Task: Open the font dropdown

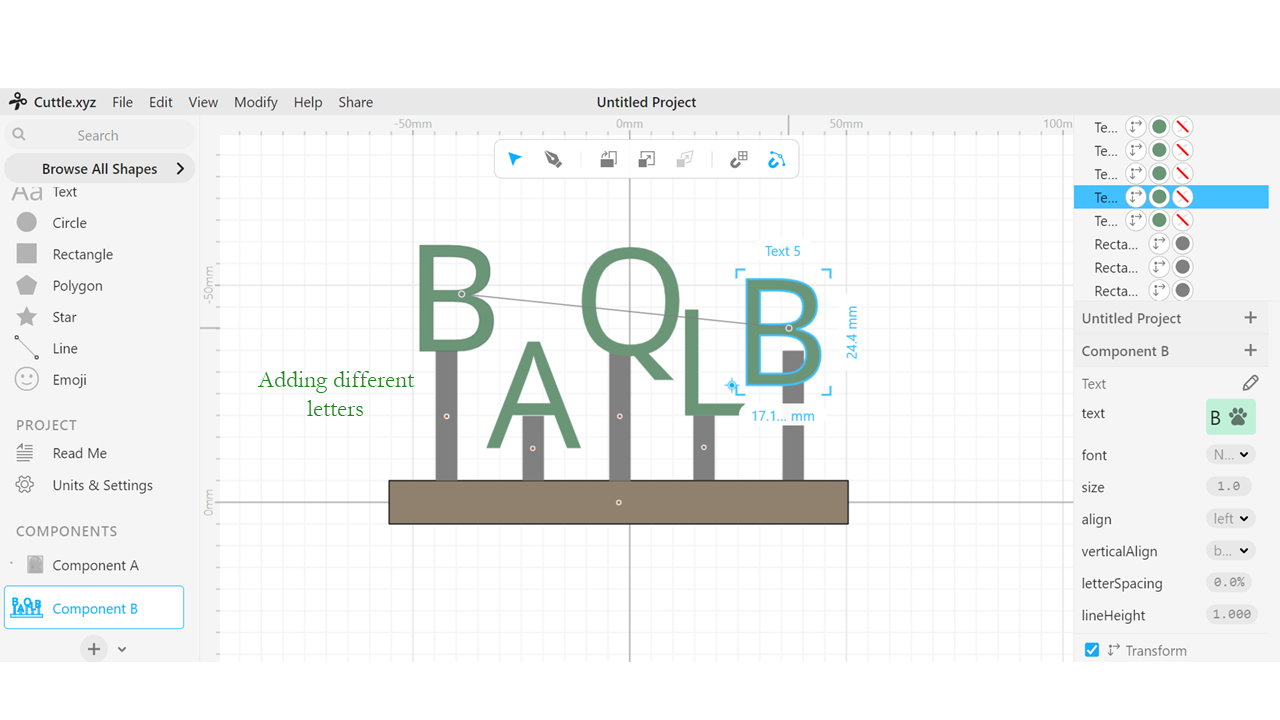Action: click(x=1230, y=455)
